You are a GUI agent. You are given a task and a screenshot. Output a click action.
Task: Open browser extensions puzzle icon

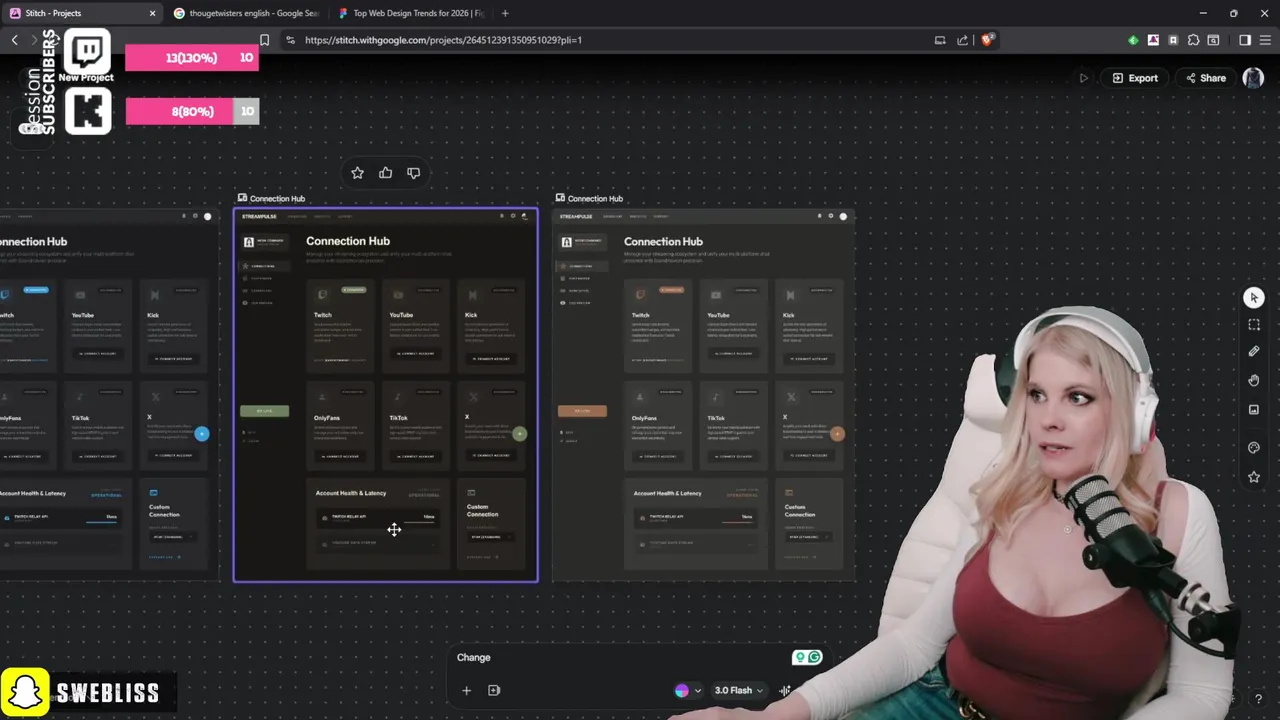1193,40
